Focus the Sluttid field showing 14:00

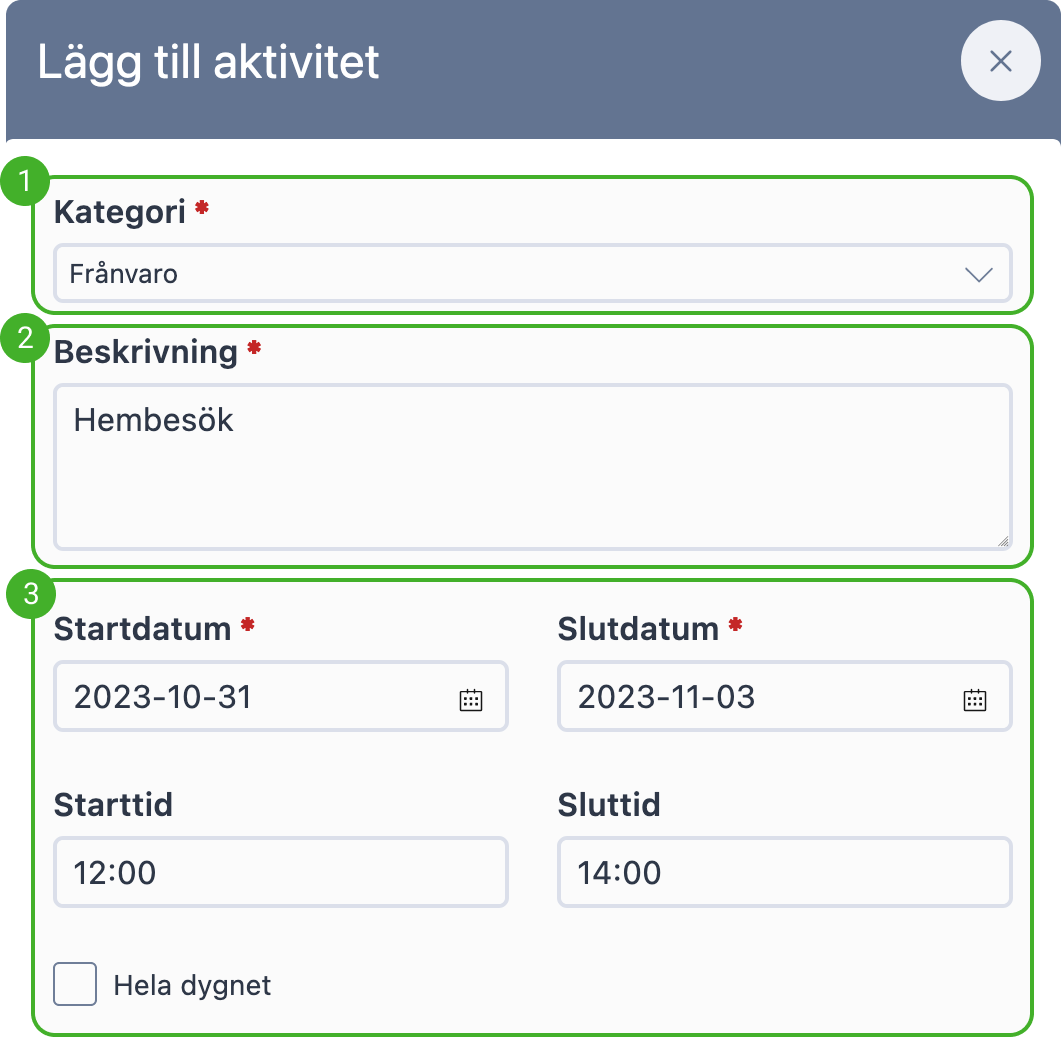[x=785, y=872]
